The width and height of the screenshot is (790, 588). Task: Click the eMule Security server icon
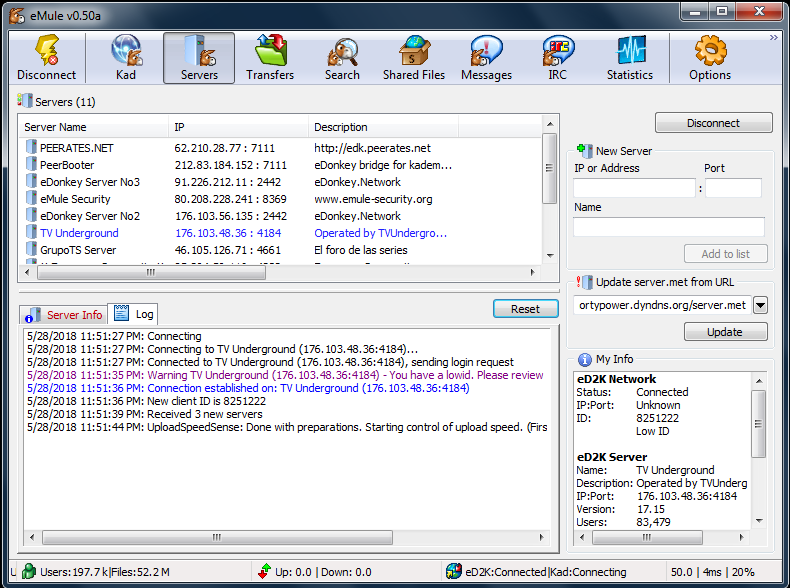[x=31, y=199]
